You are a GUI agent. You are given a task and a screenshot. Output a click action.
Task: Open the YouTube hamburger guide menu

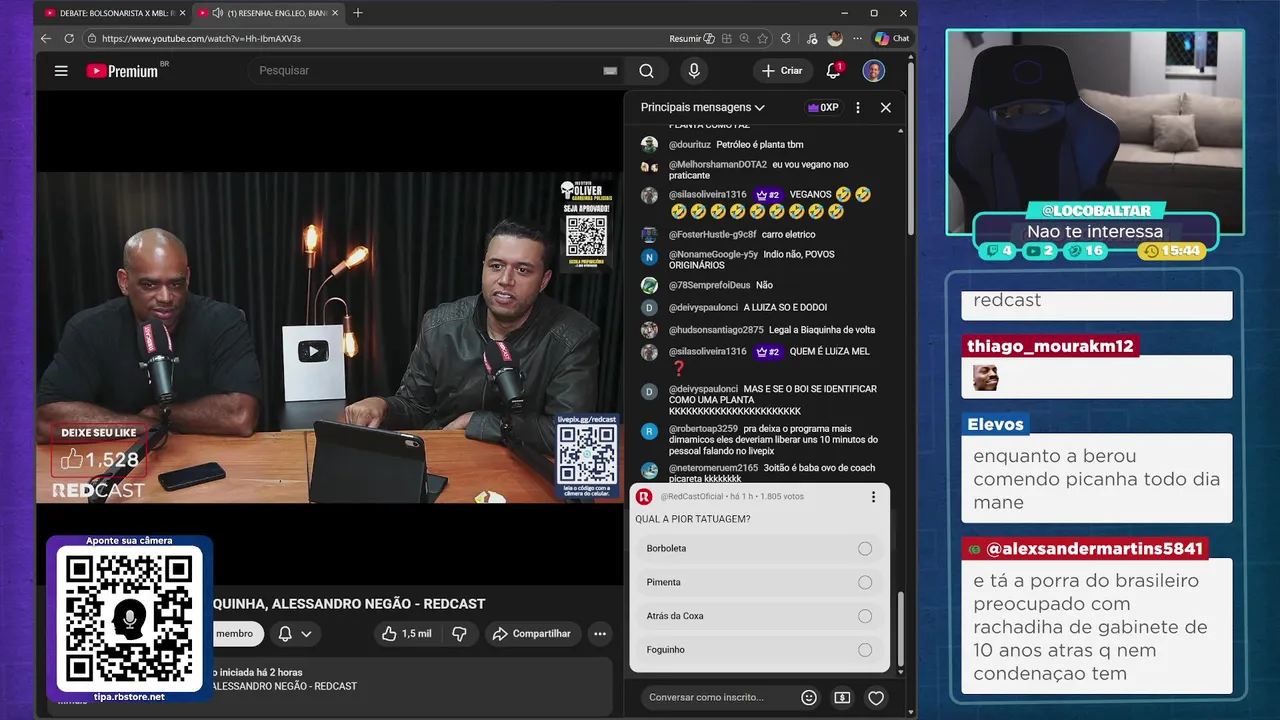(x=61, y=71)
